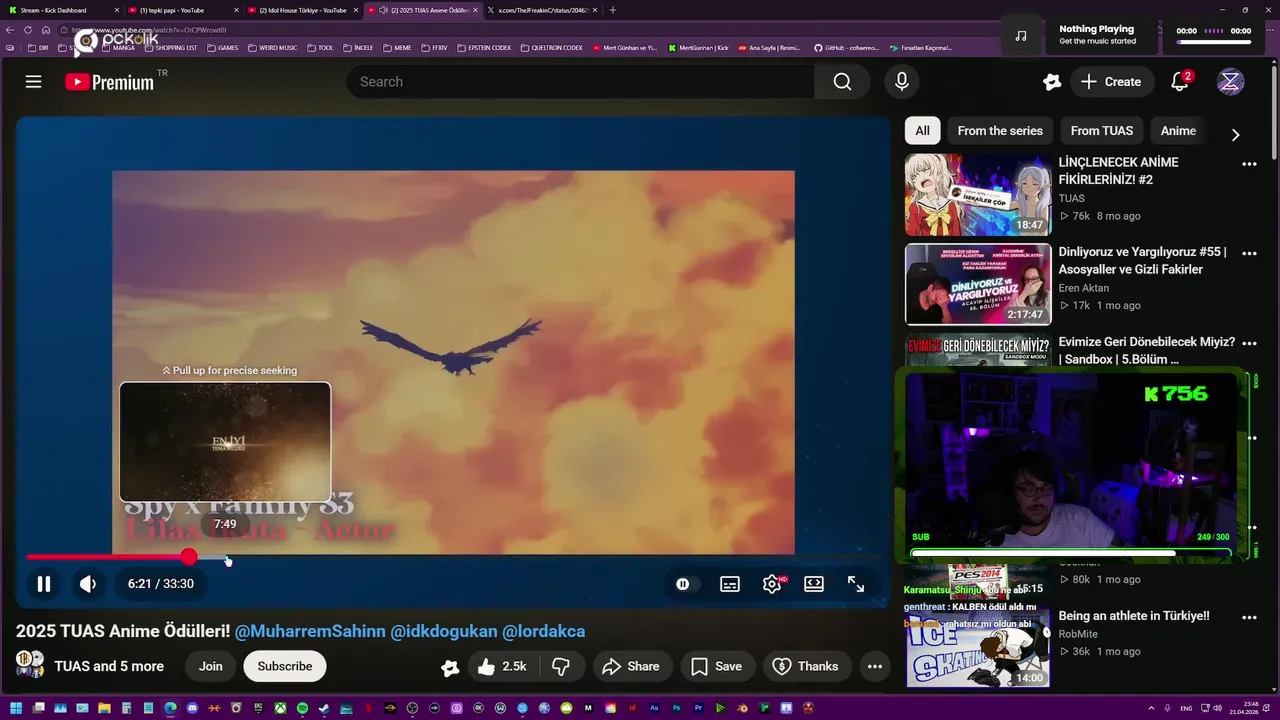Click the YouTube search field
The image size is (1280, 720).
[x=580, y=82]
